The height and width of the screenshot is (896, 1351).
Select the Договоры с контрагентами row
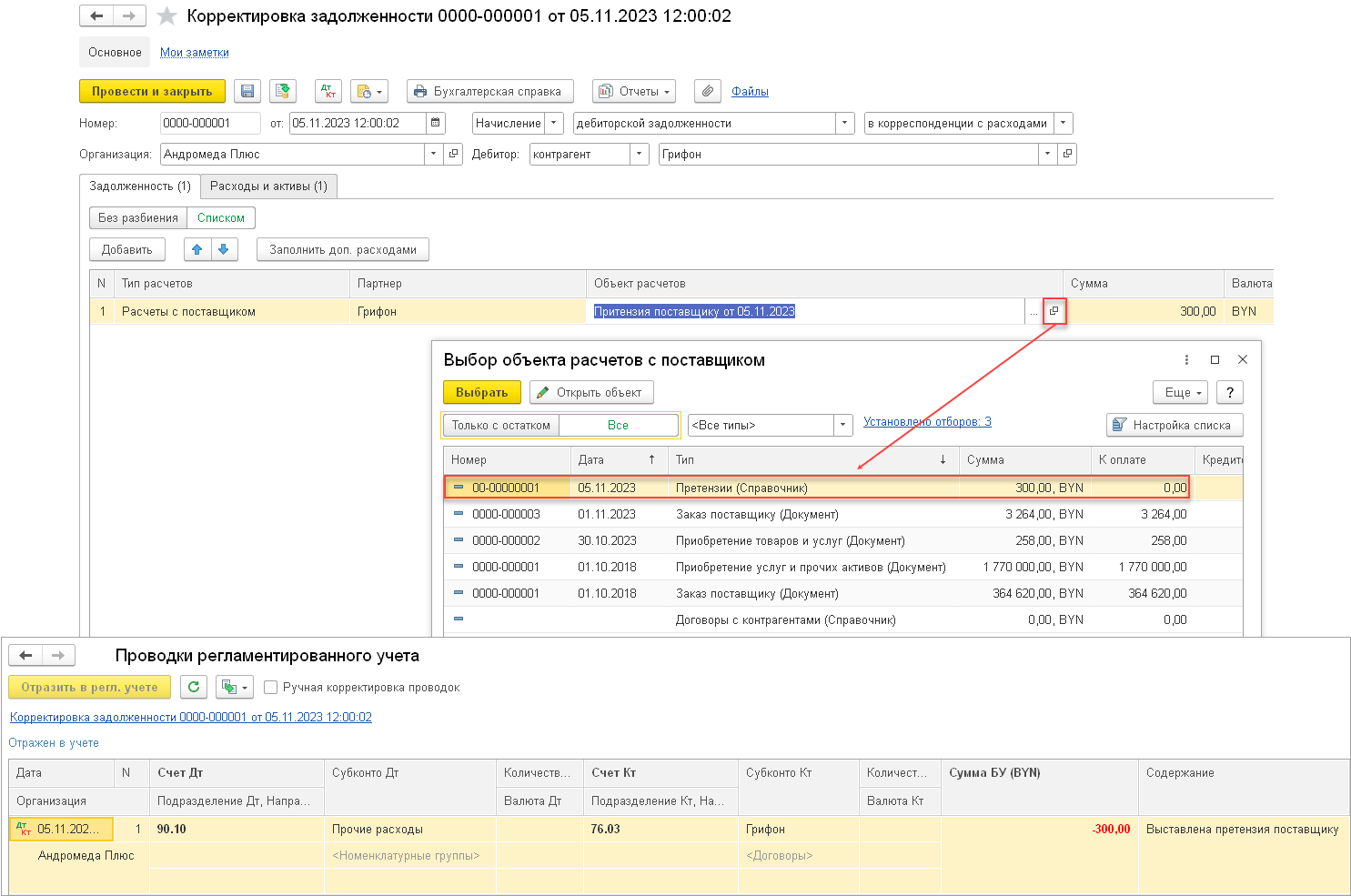[842, 619]
